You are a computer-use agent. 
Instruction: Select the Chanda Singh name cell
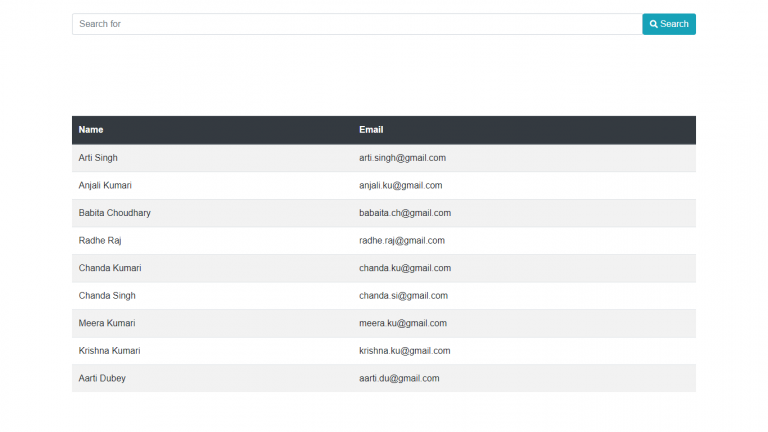107,296
